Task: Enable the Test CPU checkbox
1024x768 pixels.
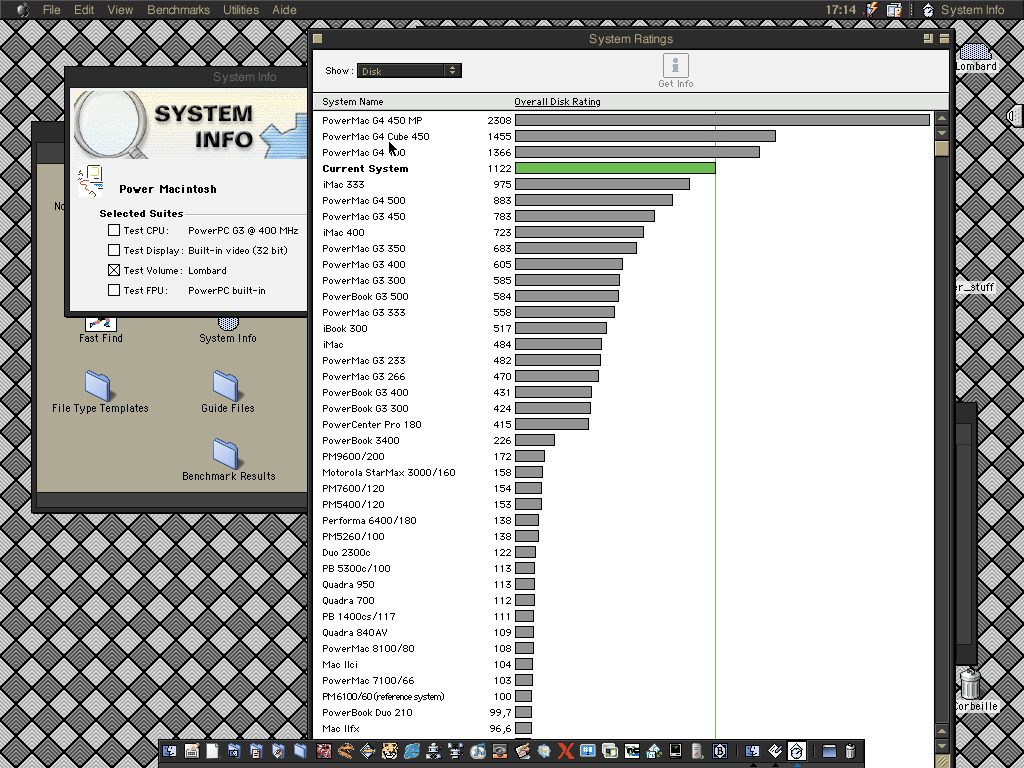Action: click(x=114, y=231)
